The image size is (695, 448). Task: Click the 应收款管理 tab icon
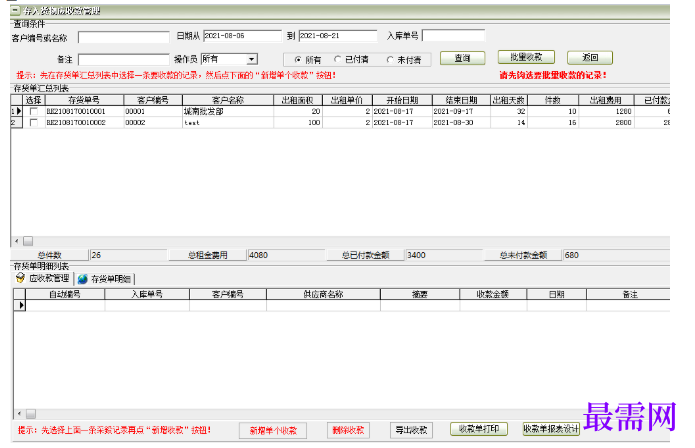click(x=20, y=278)
